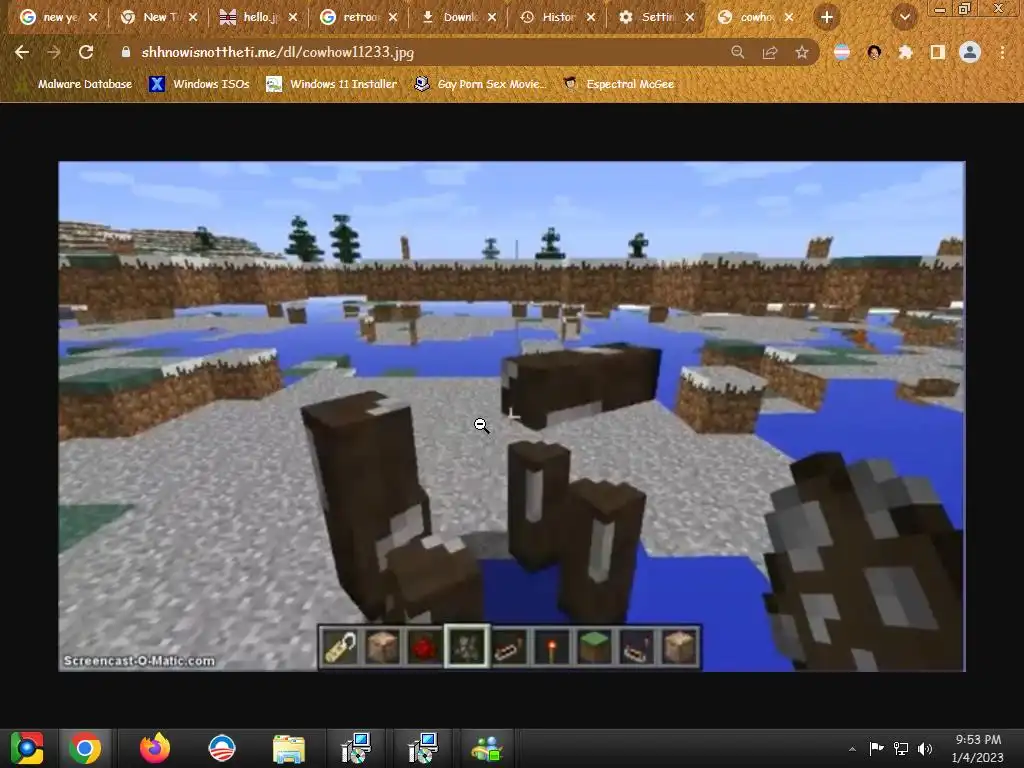This screenshot has height=768, width=1024.
Task: Reload the current page
Action: [86, 52]
